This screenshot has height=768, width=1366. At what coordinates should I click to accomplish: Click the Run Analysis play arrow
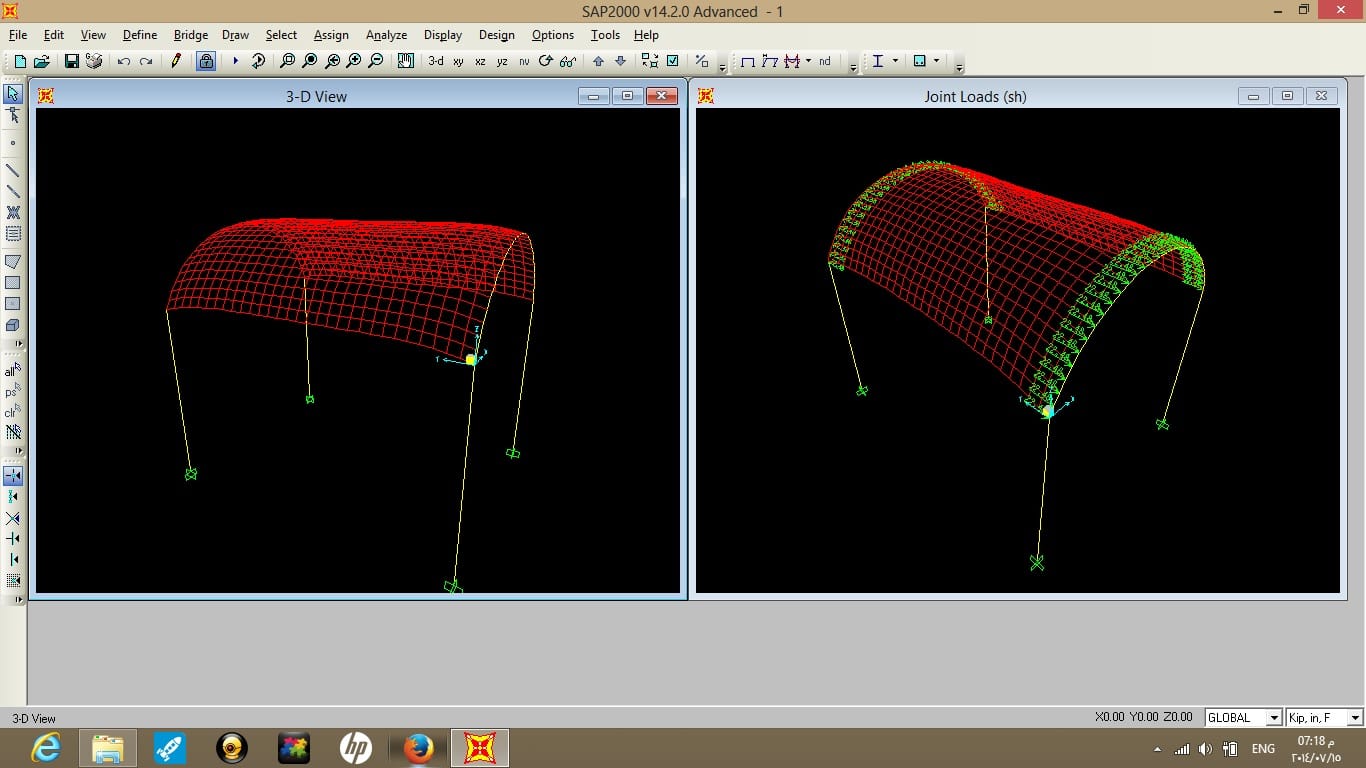(236, 61)
